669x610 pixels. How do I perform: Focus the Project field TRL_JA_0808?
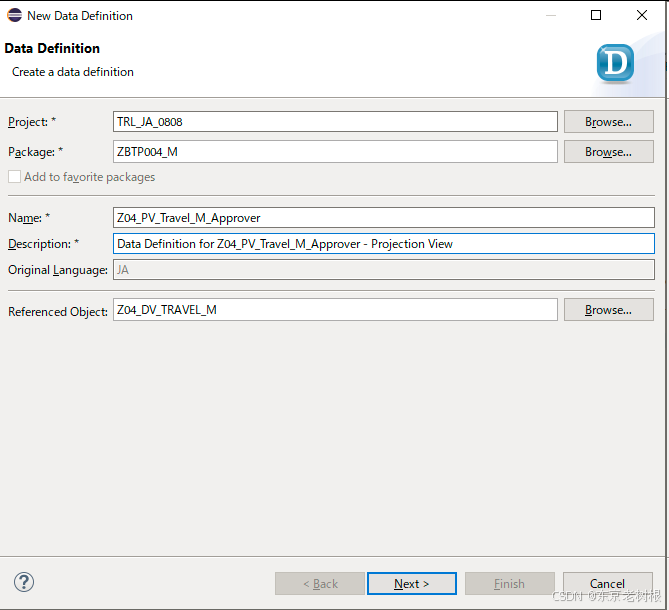coord(335,122)
